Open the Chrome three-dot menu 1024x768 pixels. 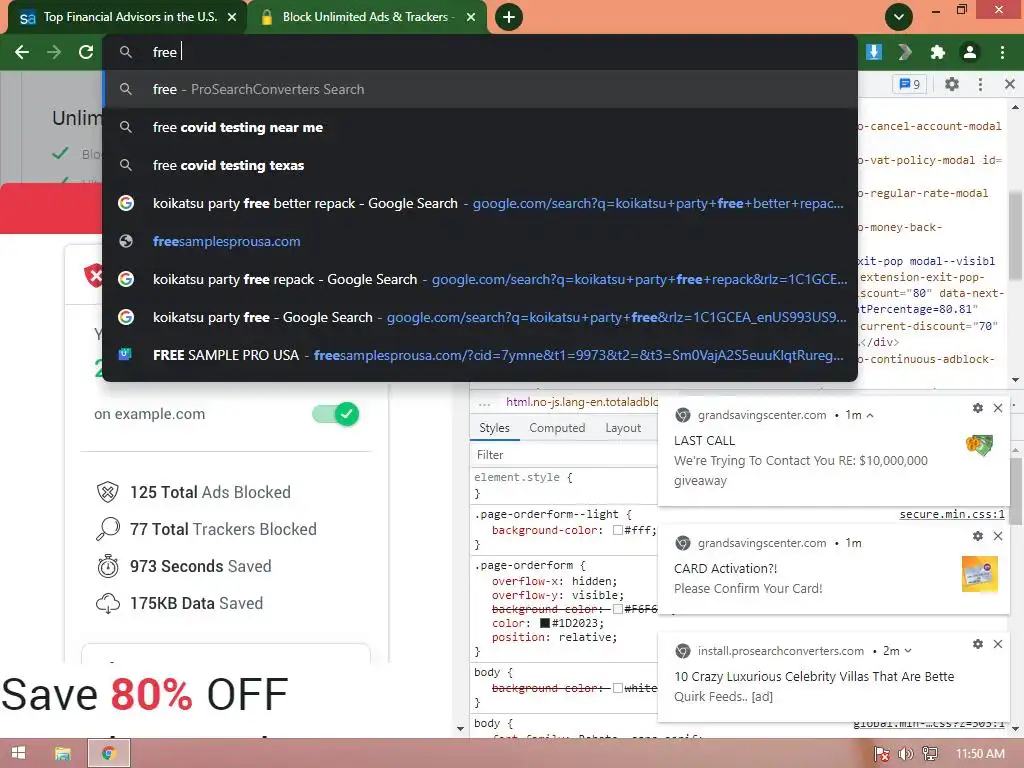pos(1002,52)
